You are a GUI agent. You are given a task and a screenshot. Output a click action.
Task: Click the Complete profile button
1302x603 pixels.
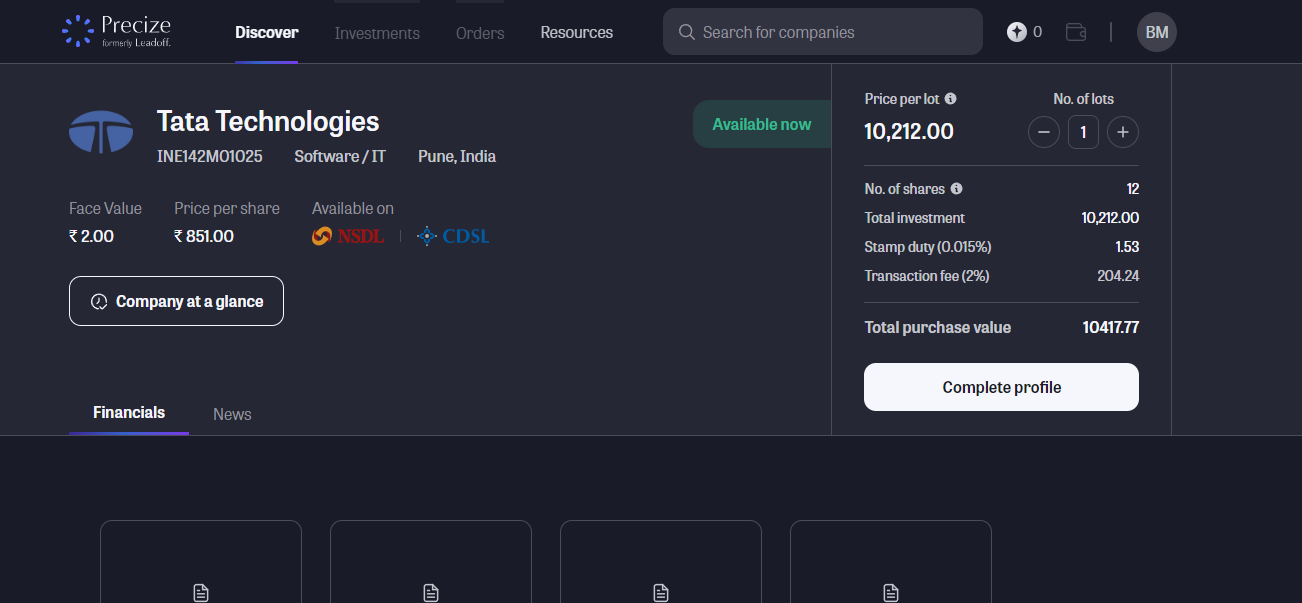[x=1001, y=387]
